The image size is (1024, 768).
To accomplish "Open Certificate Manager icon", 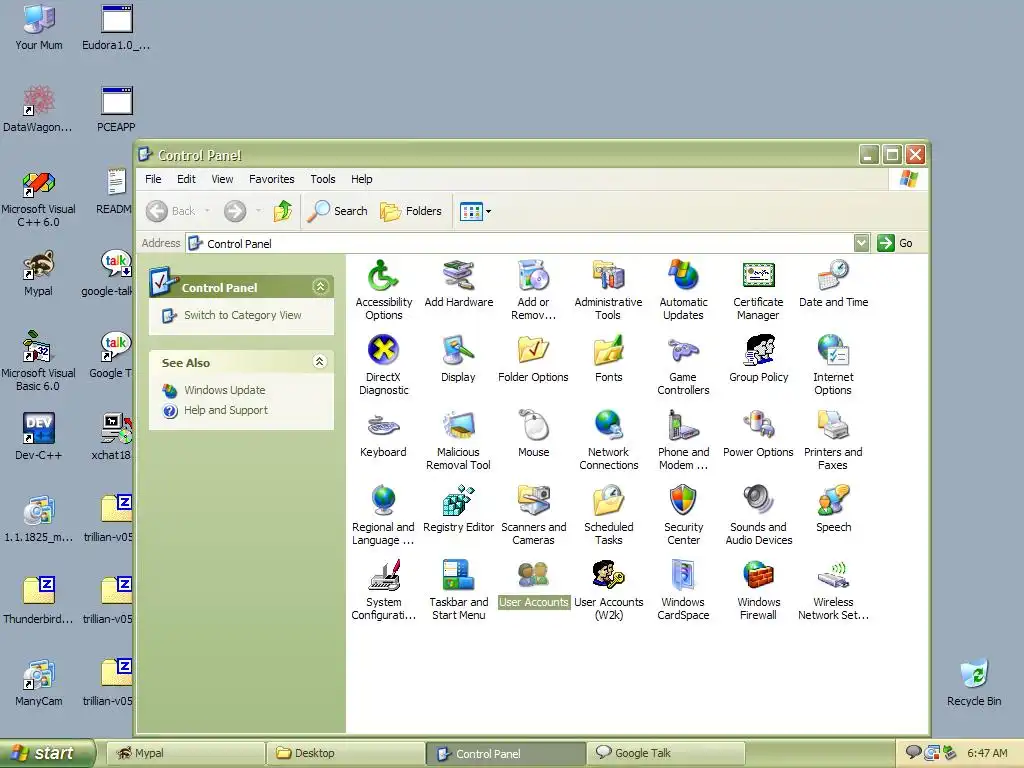I will point(758,290).
